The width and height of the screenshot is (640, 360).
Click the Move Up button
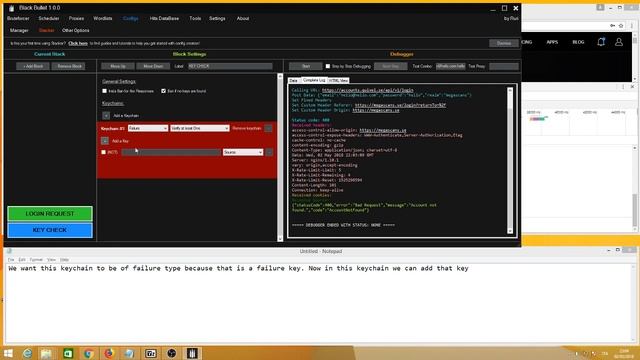[x=118, y=66]
